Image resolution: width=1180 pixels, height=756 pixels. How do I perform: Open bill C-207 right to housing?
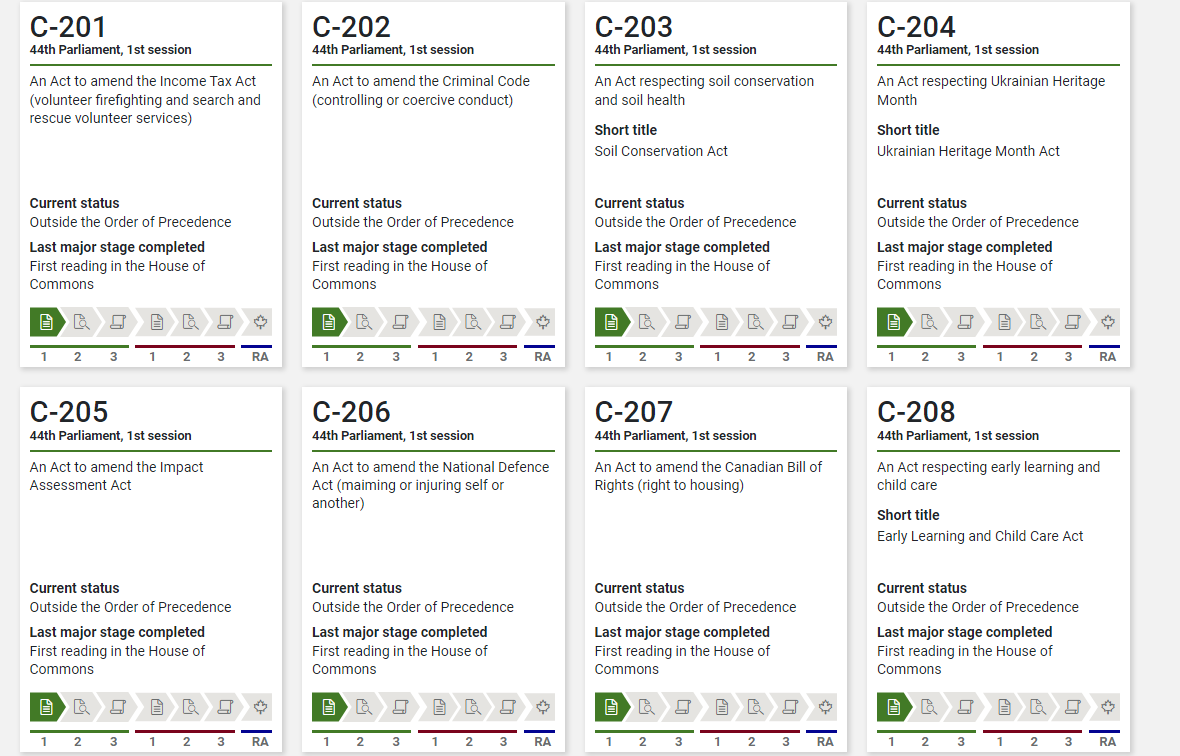point(708,476)
